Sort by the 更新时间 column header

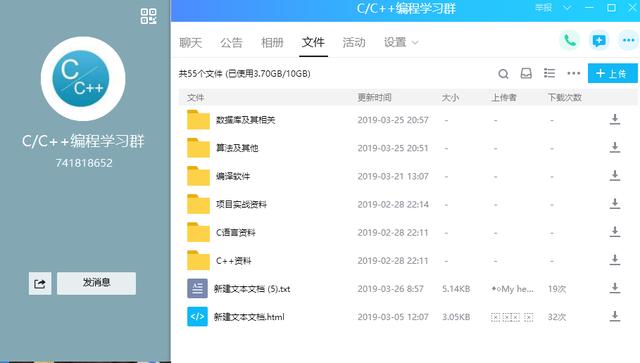coord(374,98)
